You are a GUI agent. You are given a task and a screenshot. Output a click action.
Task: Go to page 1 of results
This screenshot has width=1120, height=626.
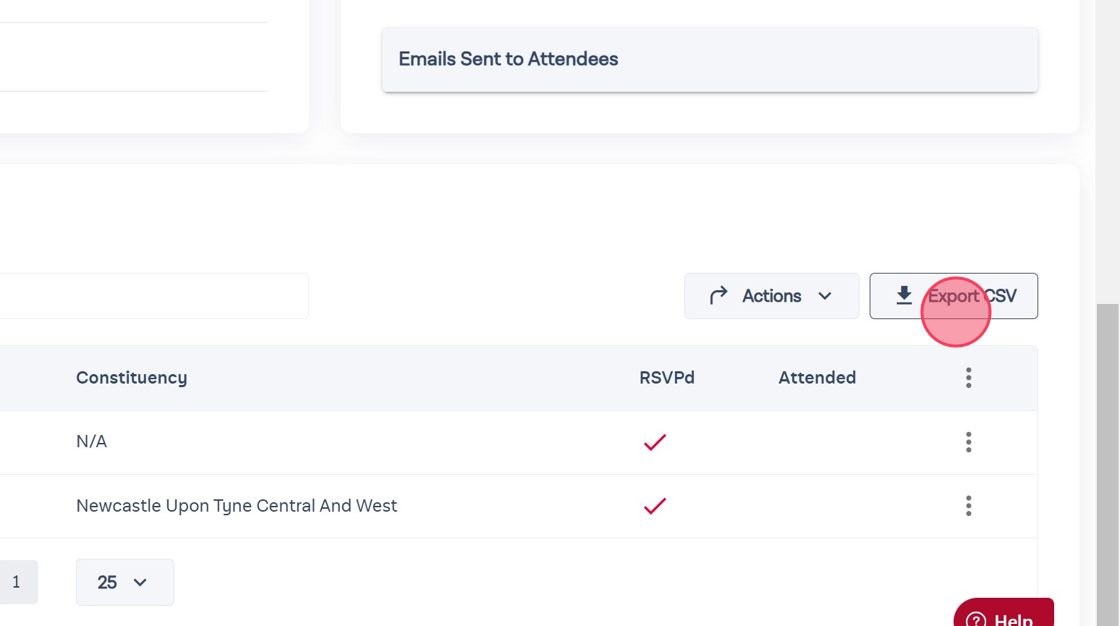tap(16, 582)
